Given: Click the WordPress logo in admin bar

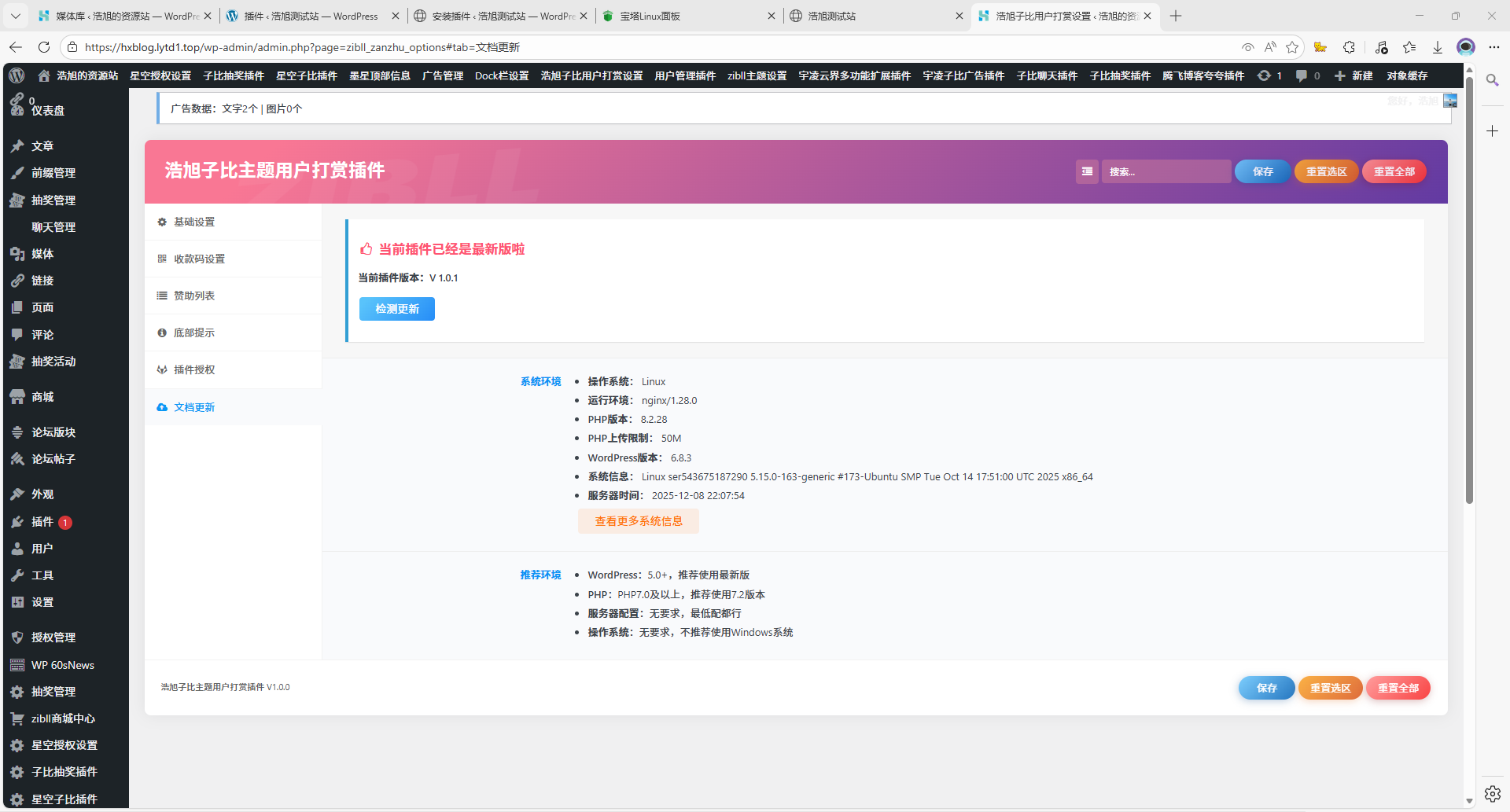Looking at the screenshot, I should (17, 75).
